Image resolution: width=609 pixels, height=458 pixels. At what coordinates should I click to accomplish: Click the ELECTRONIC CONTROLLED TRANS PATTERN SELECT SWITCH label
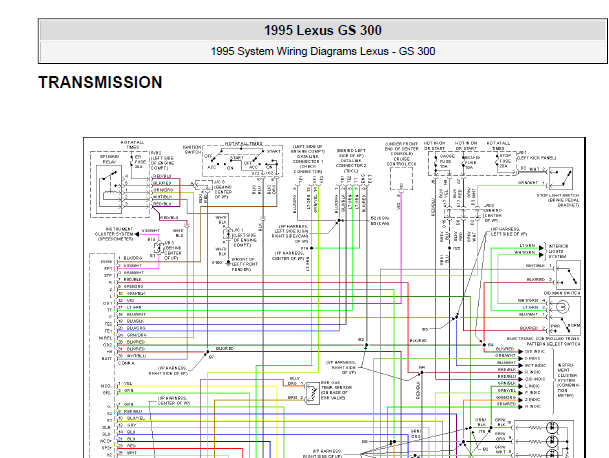[x=543, y=341]
